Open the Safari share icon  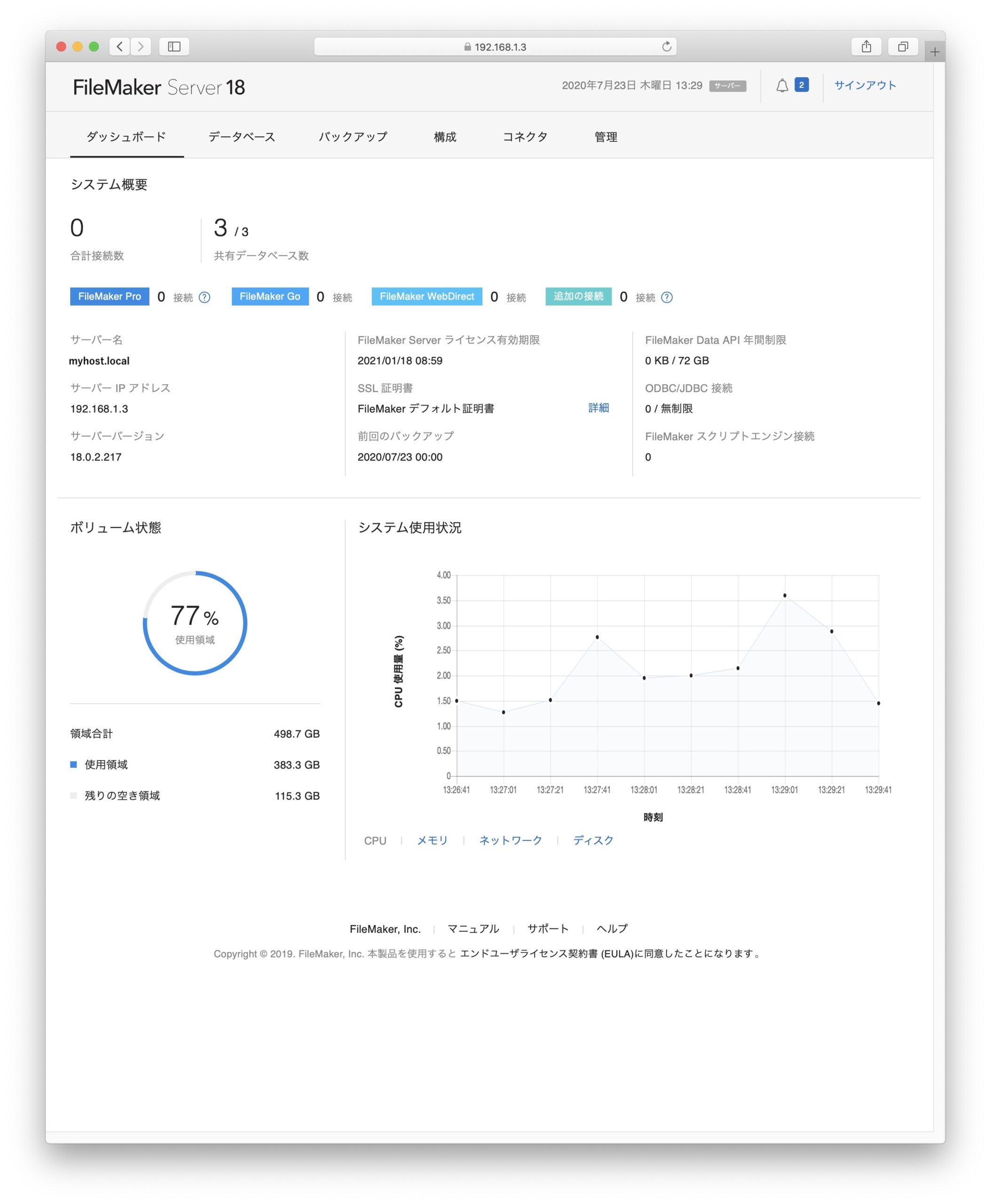pos(866,46)
